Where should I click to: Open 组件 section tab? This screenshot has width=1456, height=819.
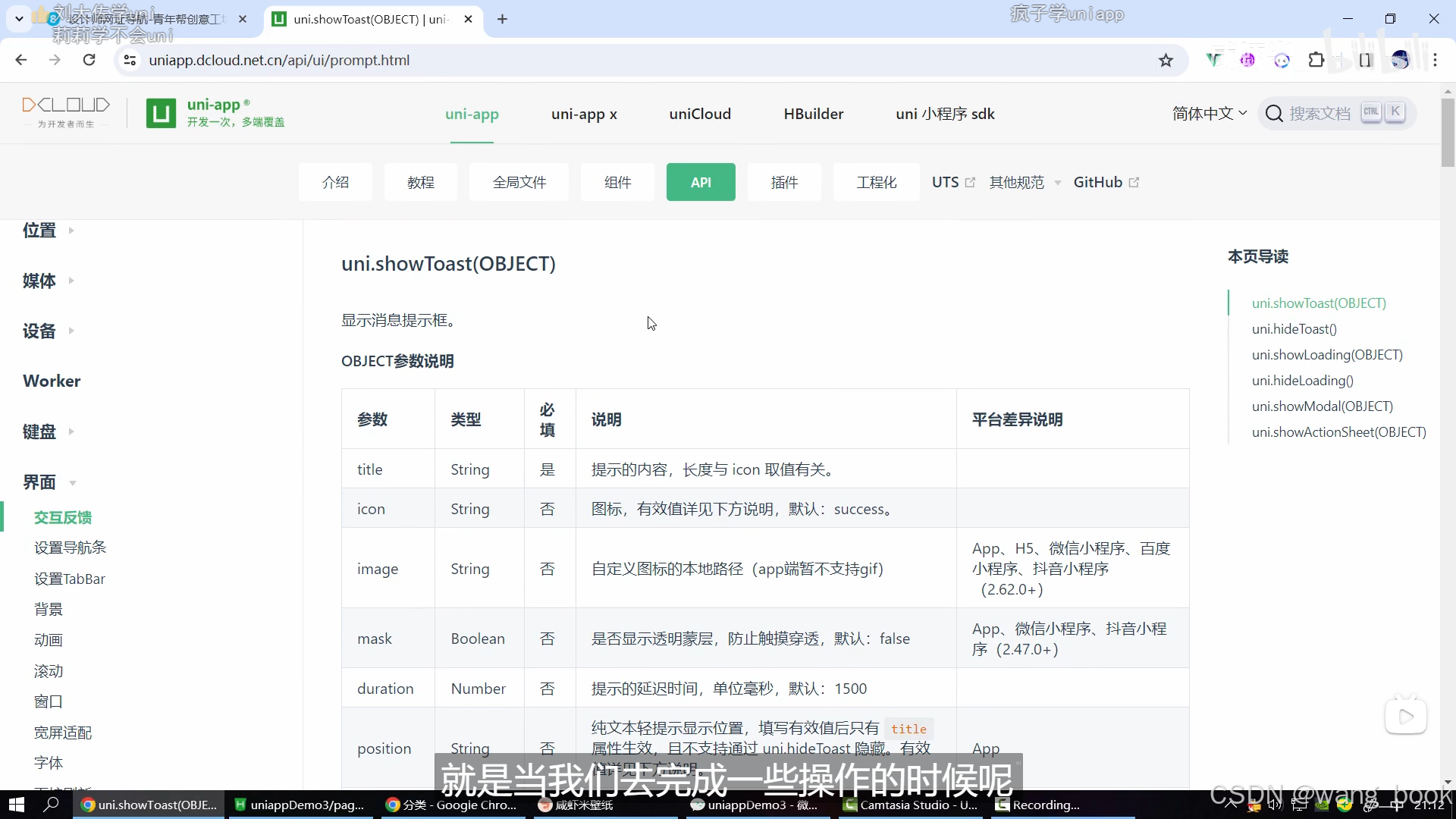coord(618,182)
